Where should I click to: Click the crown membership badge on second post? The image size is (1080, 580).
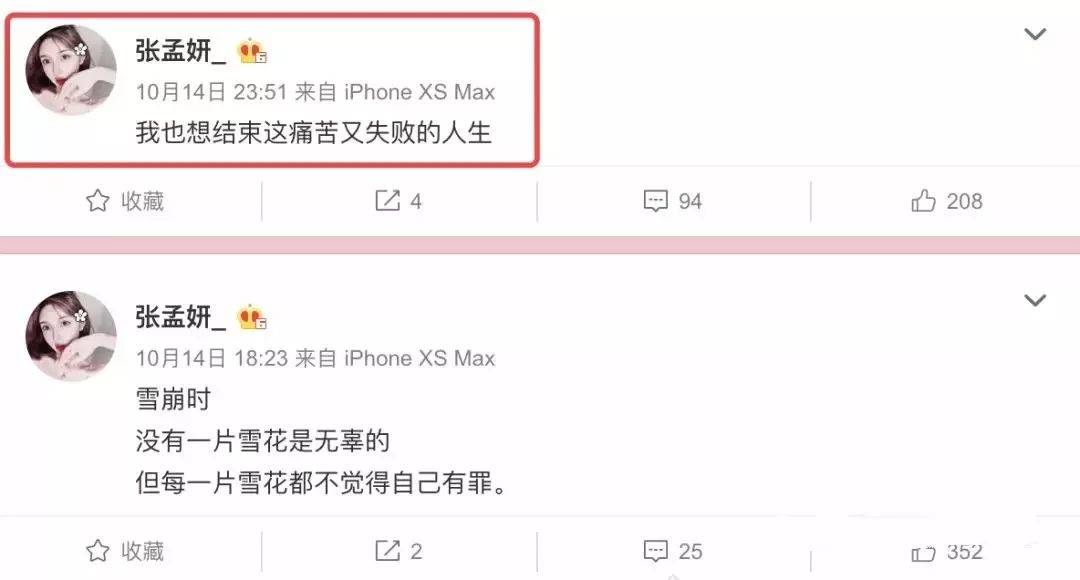(252, 318)
